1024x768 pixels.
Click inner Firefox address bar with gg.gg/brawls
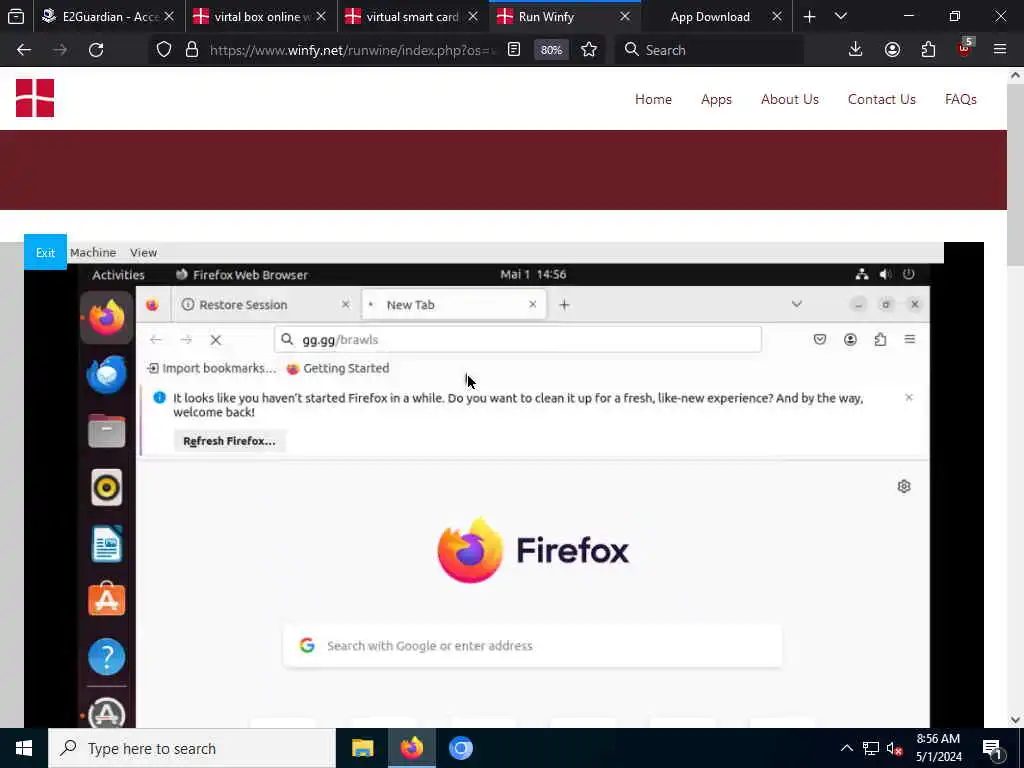point(518,340)
